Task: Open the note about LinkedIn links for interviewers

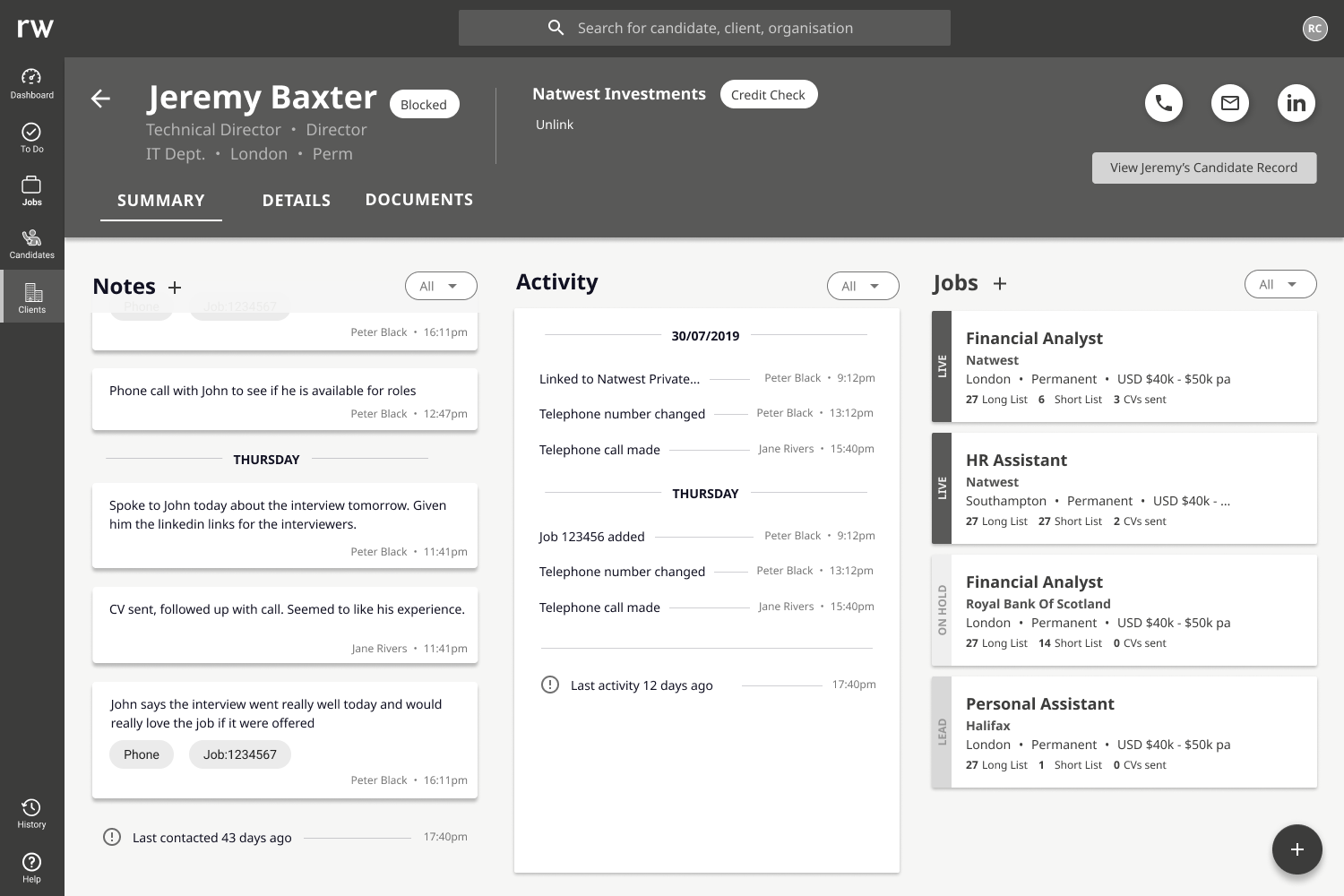Action: (x=285, y=526)
